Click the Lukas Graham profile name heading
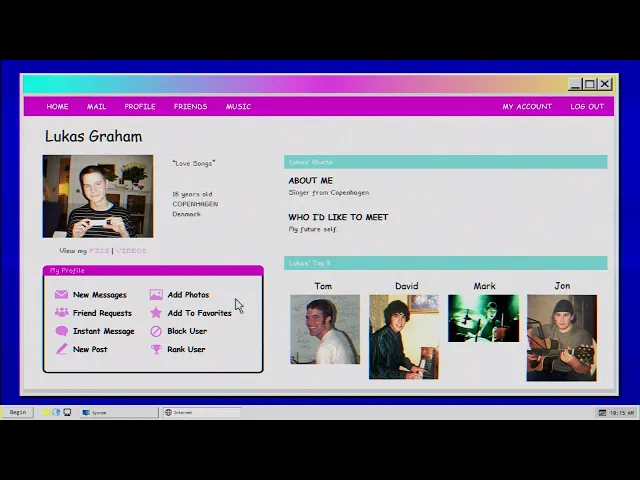The image size is (640, 480). [x=93, y=136]
